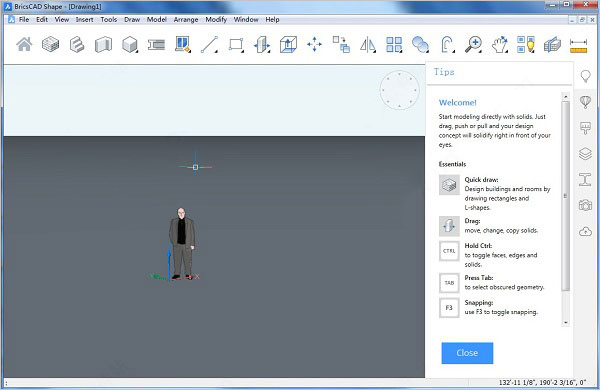Select the Box solid tool

pyautogui.click(x=130, y=44)
